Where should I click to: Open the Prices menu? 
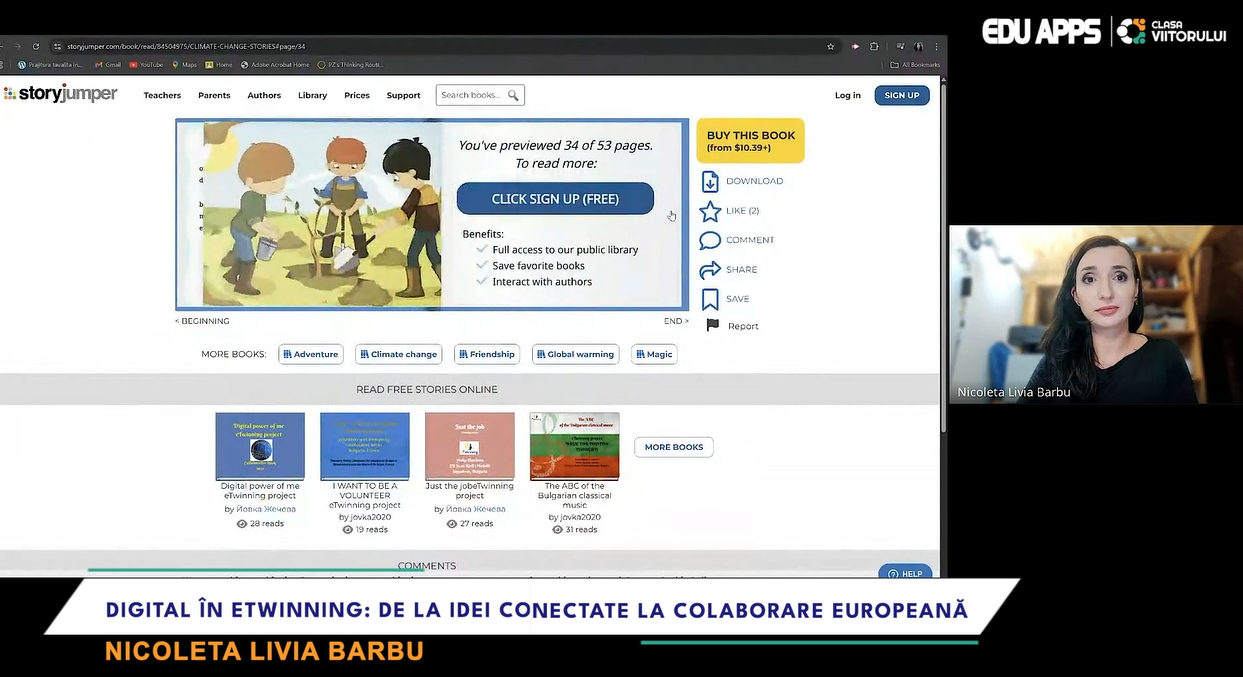click(357, 95)
